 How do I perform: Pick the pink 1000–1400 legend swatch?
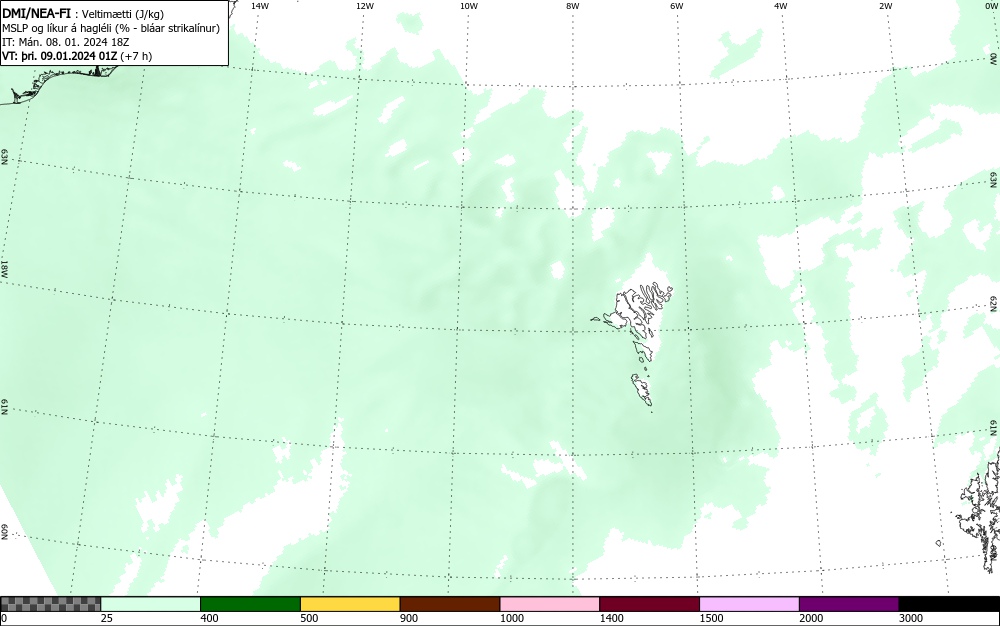coord(550,604)
